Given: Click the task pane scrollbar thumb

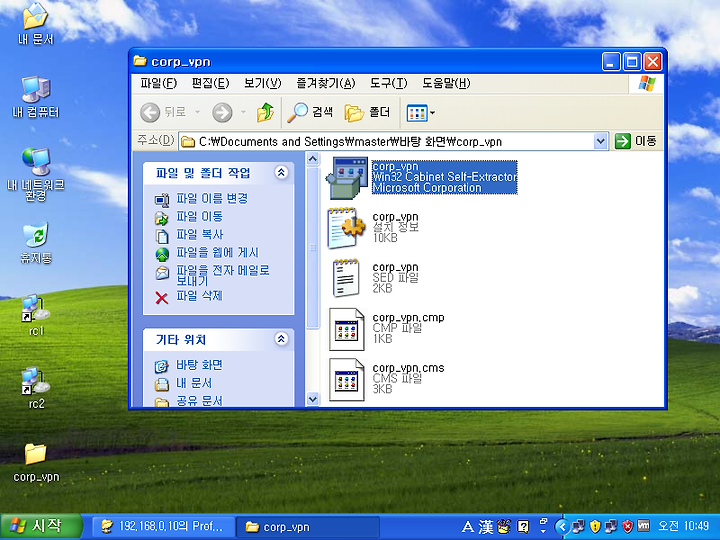Looking at the screenshot, I should pos(313,248).
